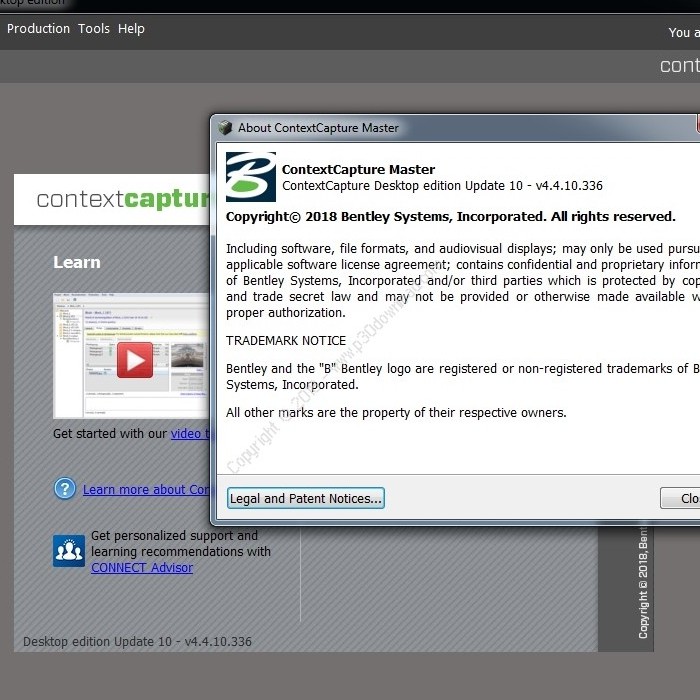Click the contextcapture logo banner
Viewport: 700px width, 700px height.
tap(112, 199)
